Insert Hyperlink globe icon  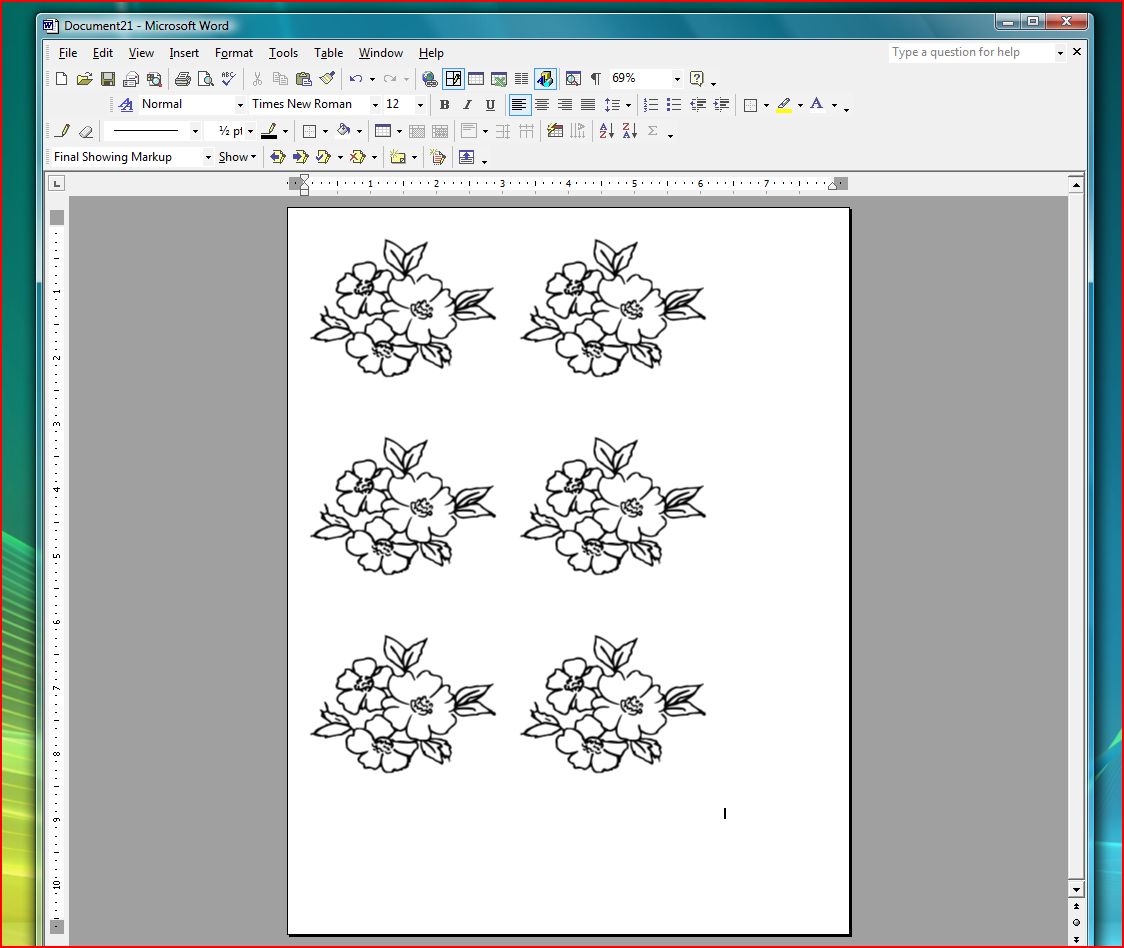(429, 79)
